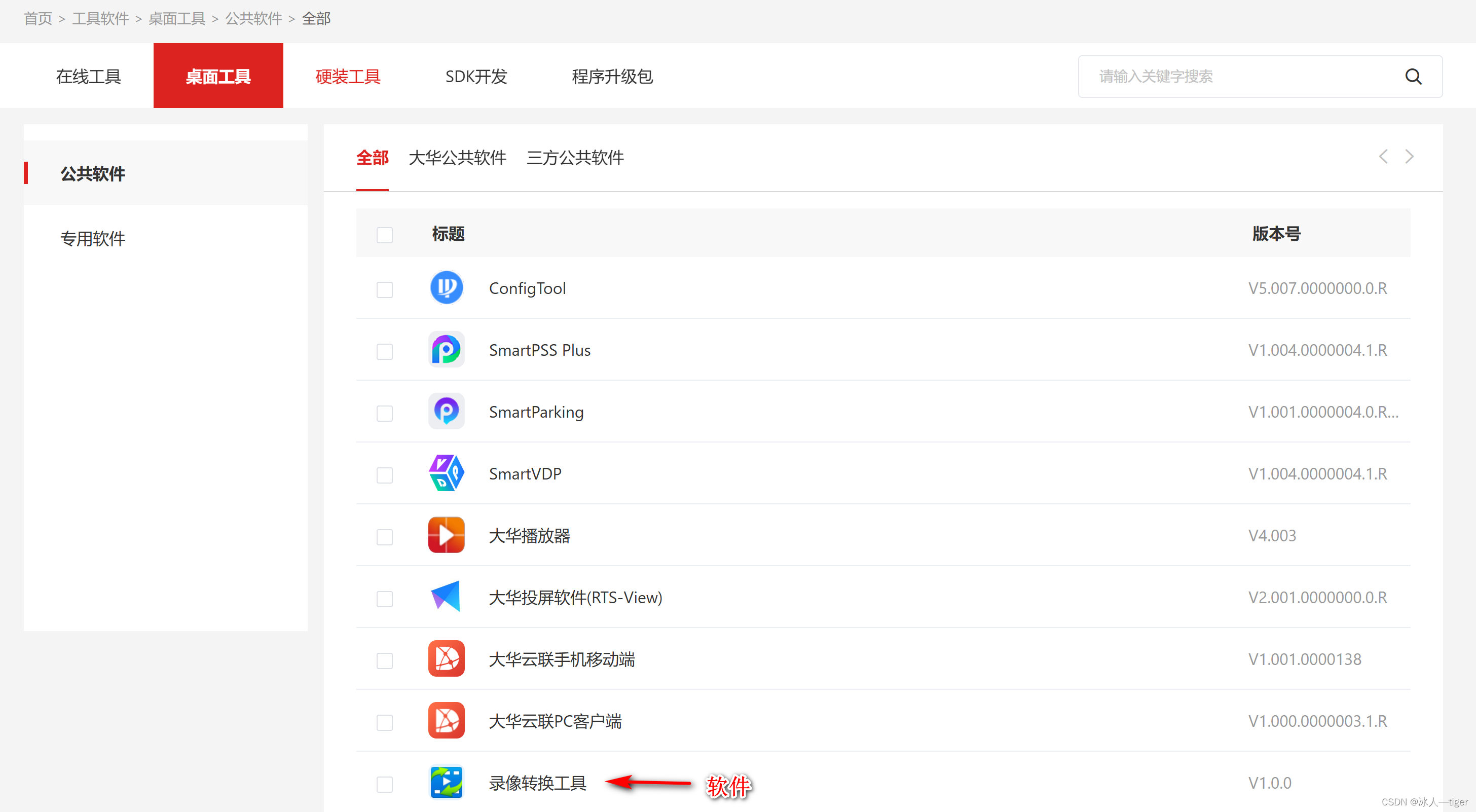This screenshot has width=1476, height=812.
Task: Switch to the 硬装工具 tab
Action: pos(348,76)
